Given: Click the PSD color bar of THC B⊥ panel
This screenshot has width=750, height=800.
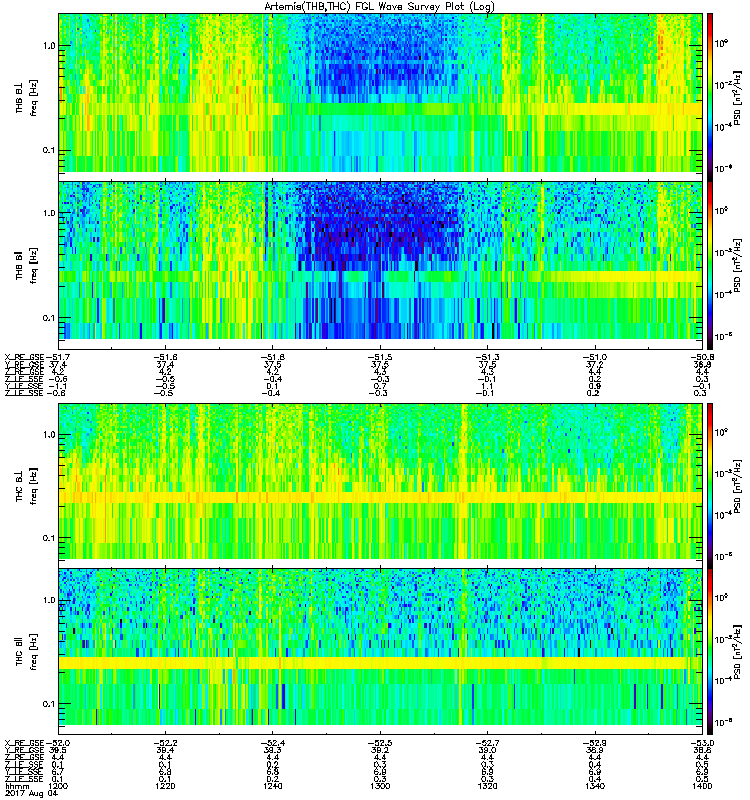Looking at the screenshot, I should coord(710,484).
